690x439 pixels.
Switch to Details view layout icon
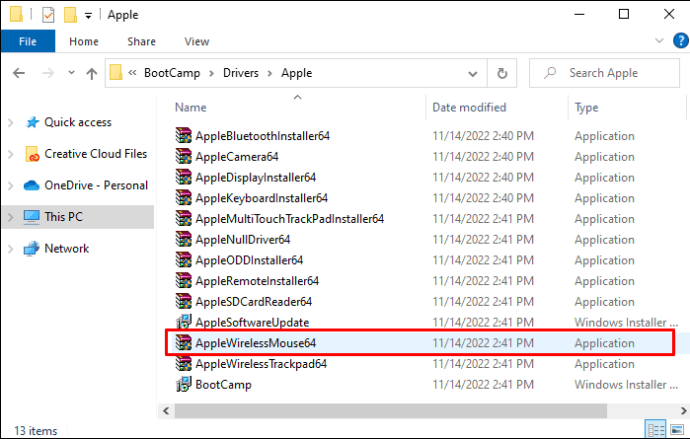[655, 429]
